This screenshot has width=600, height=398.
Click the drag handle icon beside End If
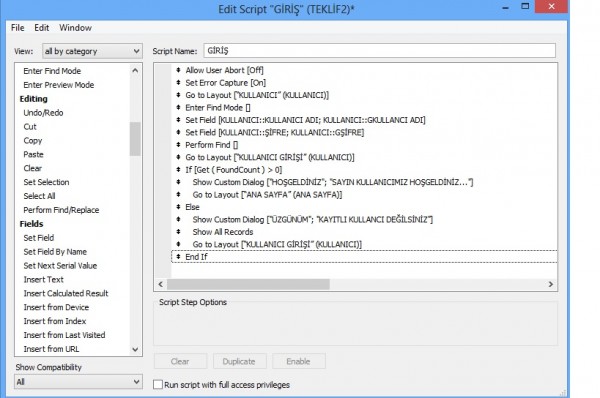[x=178, y=256]
